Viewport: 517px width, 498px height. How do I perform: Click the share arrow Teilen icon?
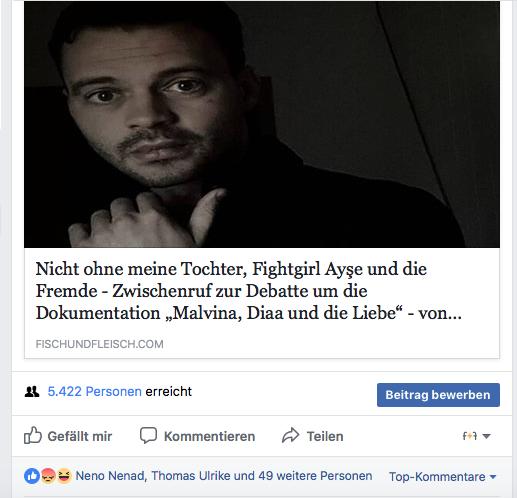coord(291,435)
